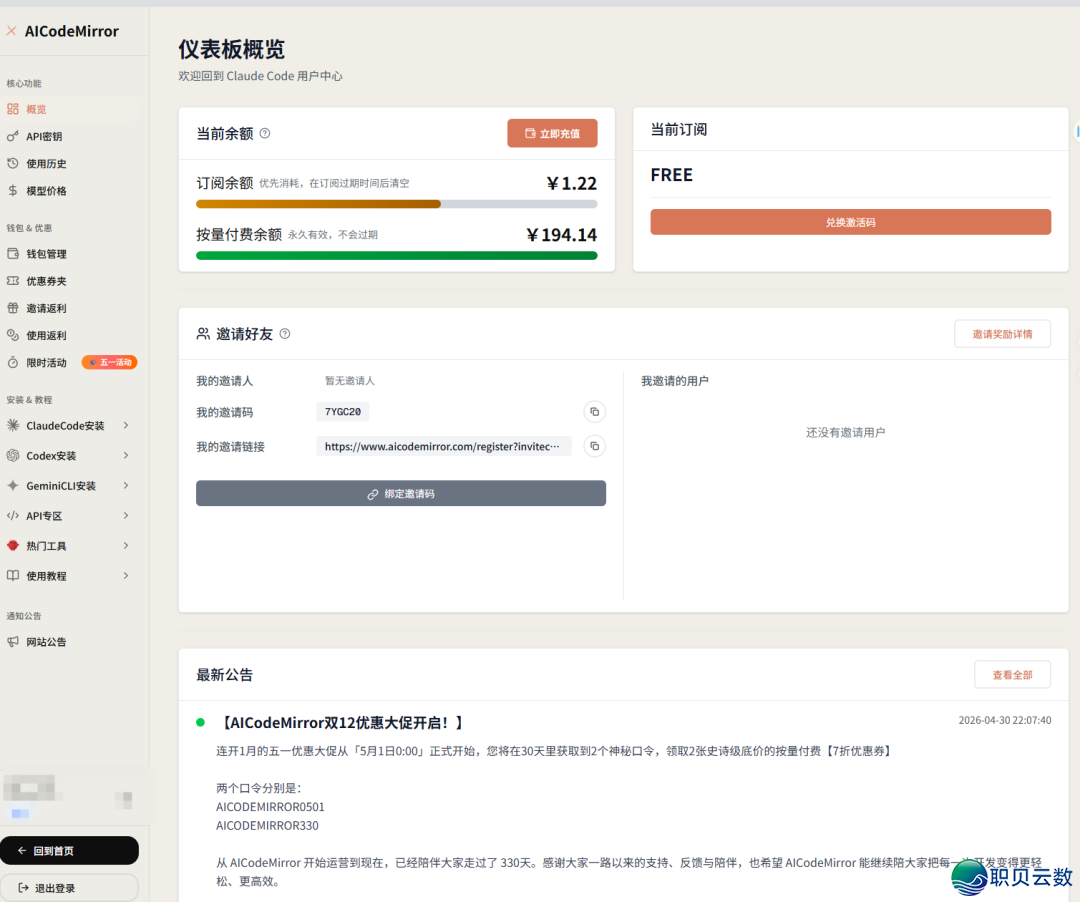Expand GeminiCLI安装 chevron

(x=126, y=485)
